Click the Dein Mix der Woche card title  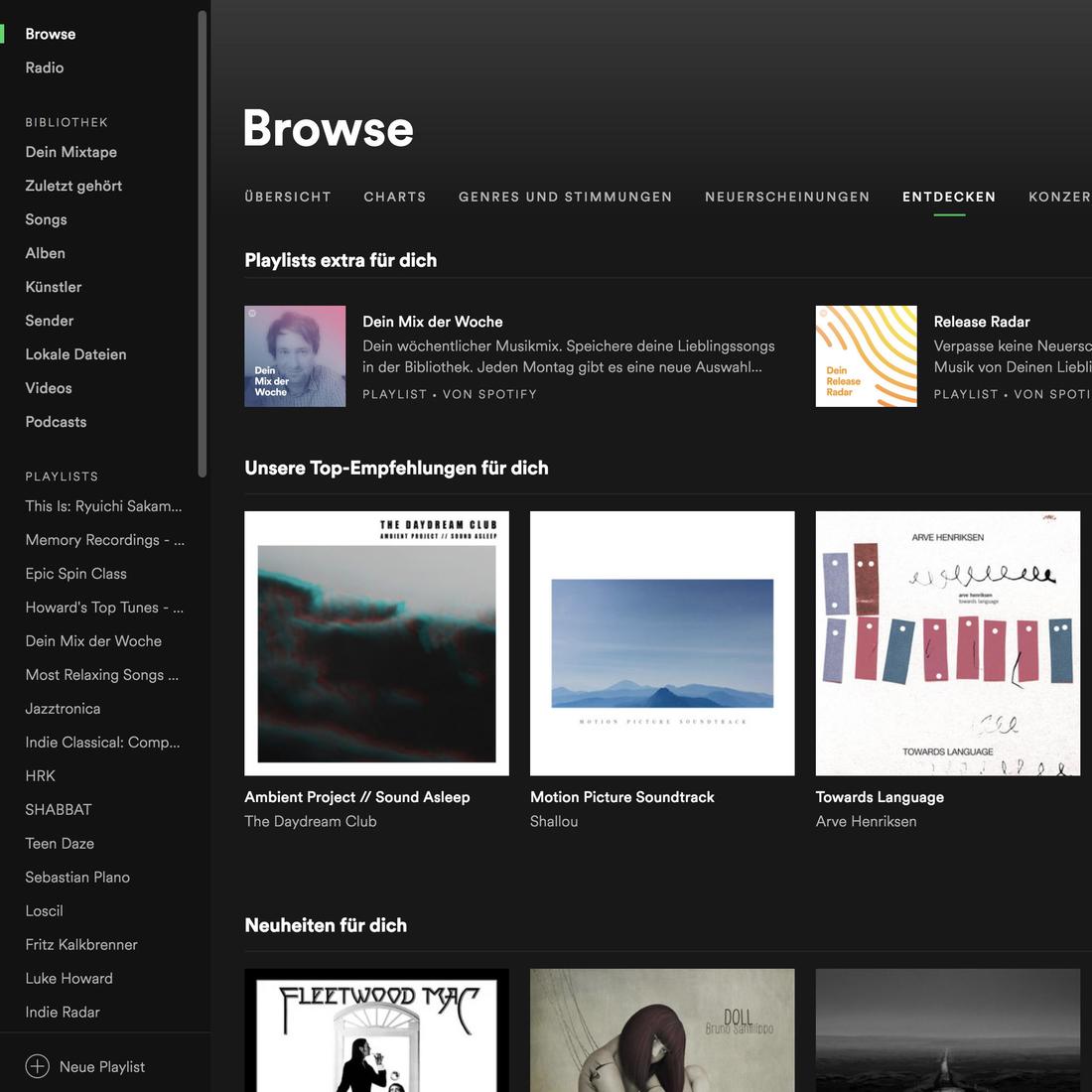point(433,322)
